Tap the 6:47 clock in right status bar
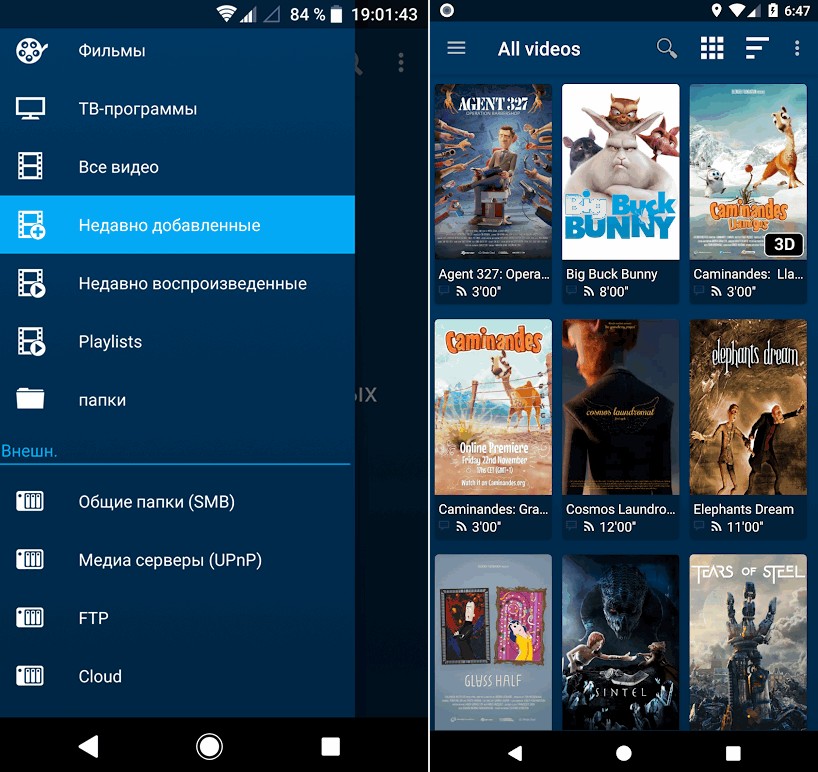Screen dimensions: 818x772 (797, 10)
